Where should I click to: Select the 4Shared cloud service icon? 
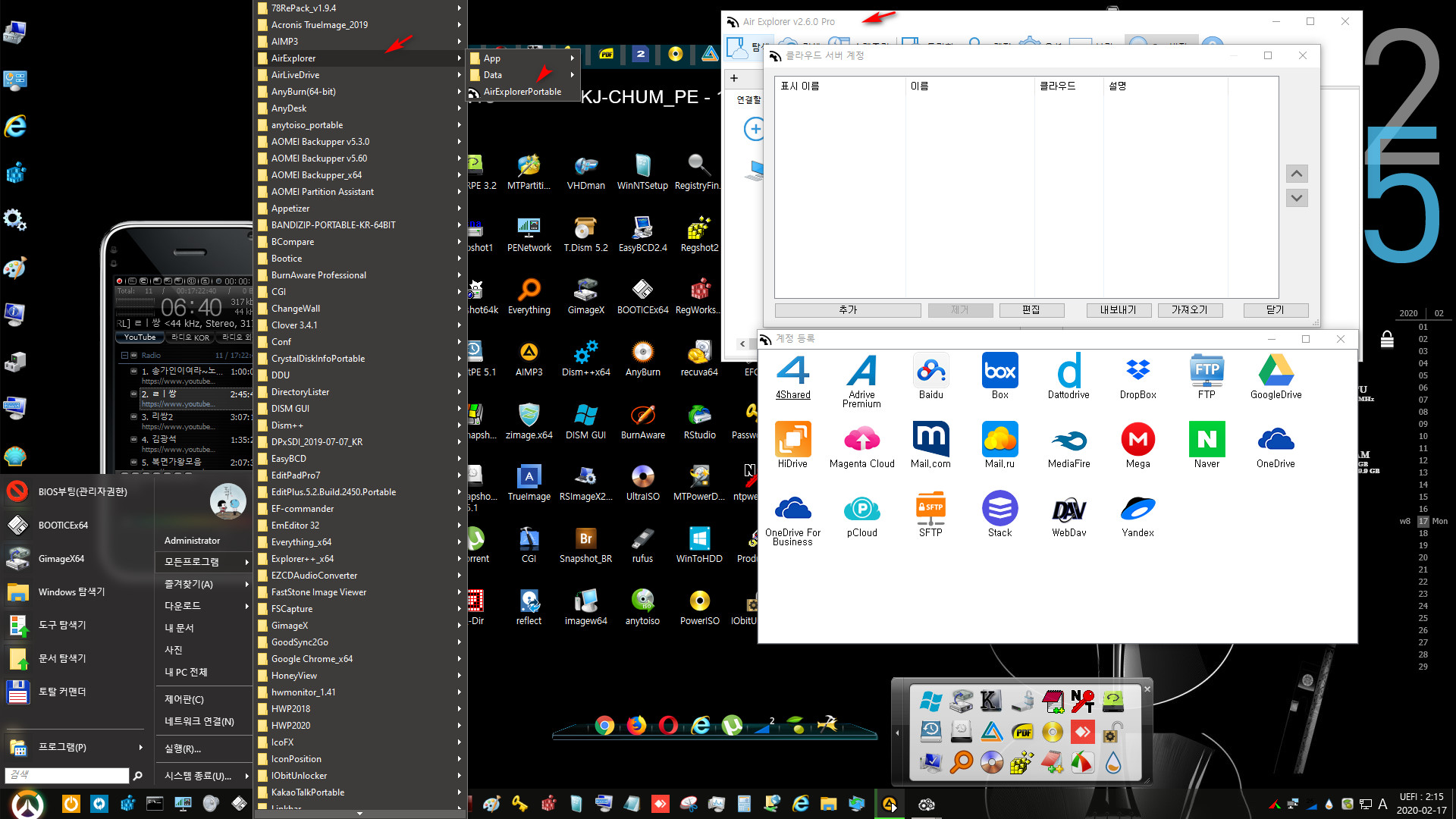click(792, 377)
